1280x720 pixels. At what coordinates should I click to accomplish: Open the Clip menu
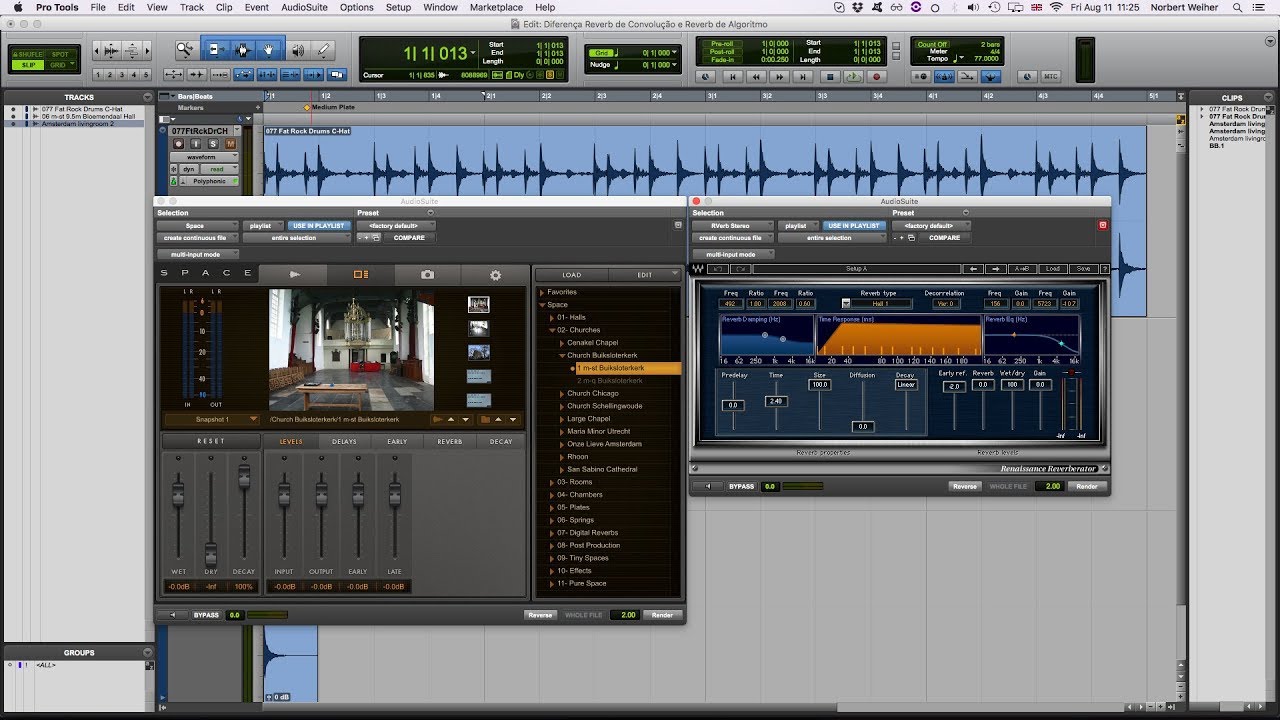[x=224, y=7]
